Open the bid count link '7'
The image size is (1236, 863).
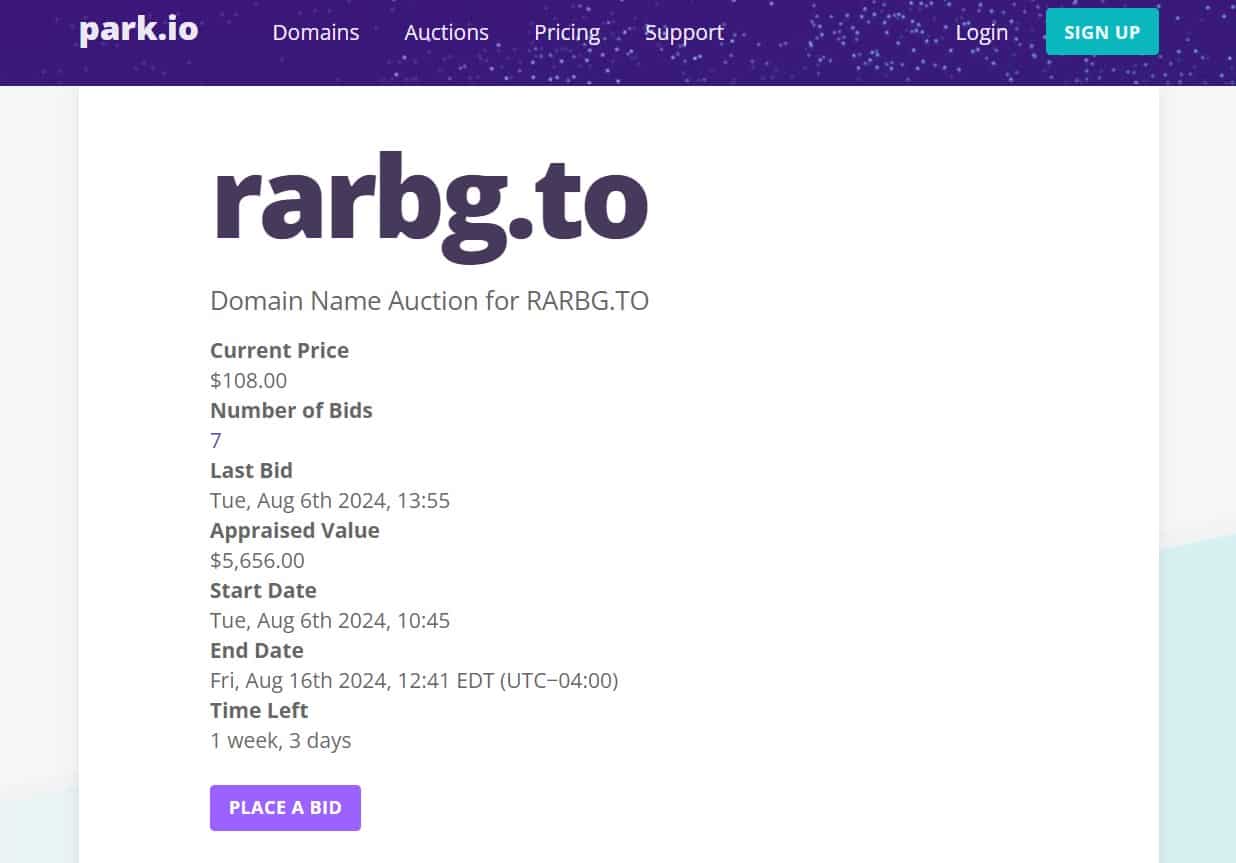216,441
